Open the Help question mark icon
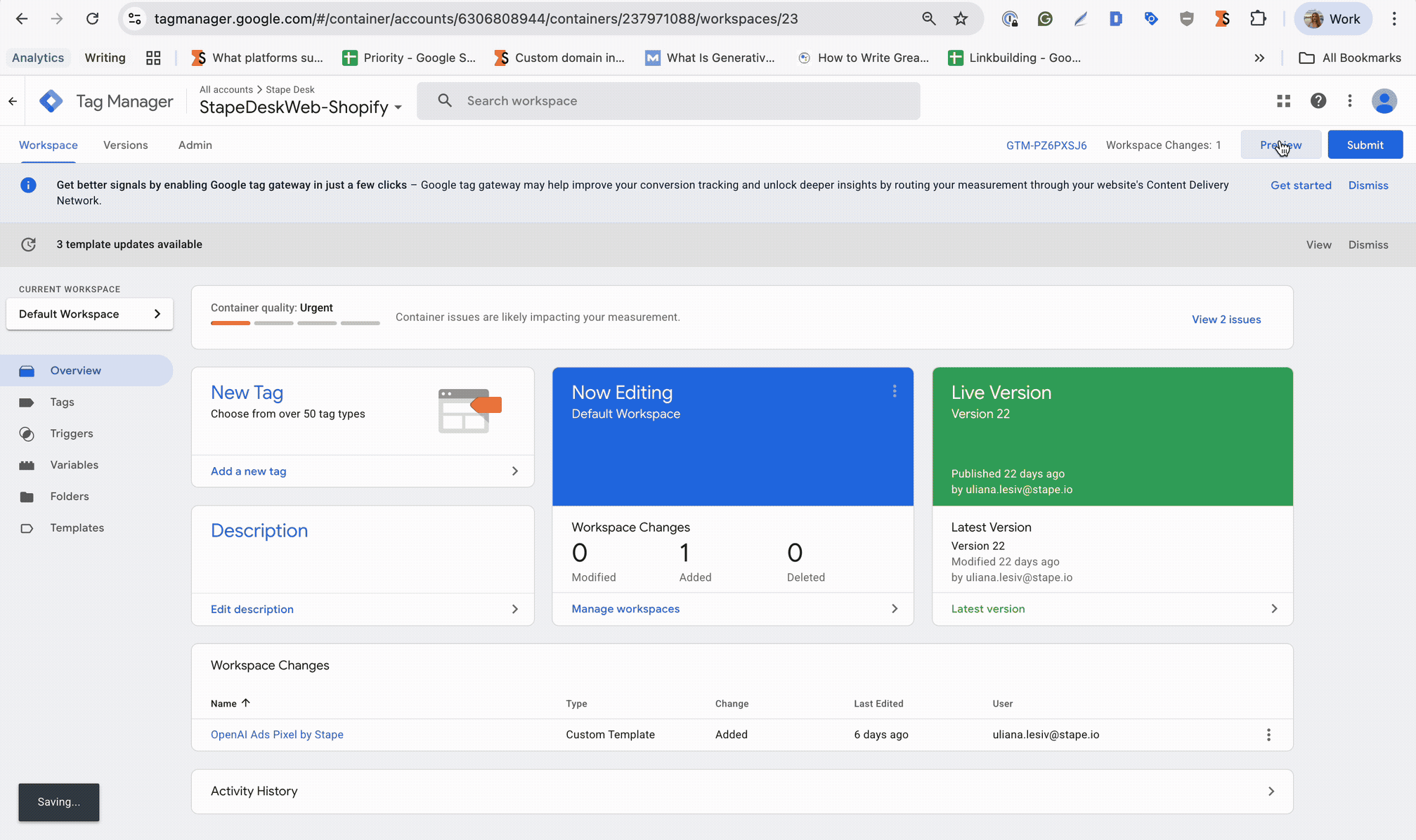The image size is (1416, 840). pyautogui.click(x=1318, y=101)
